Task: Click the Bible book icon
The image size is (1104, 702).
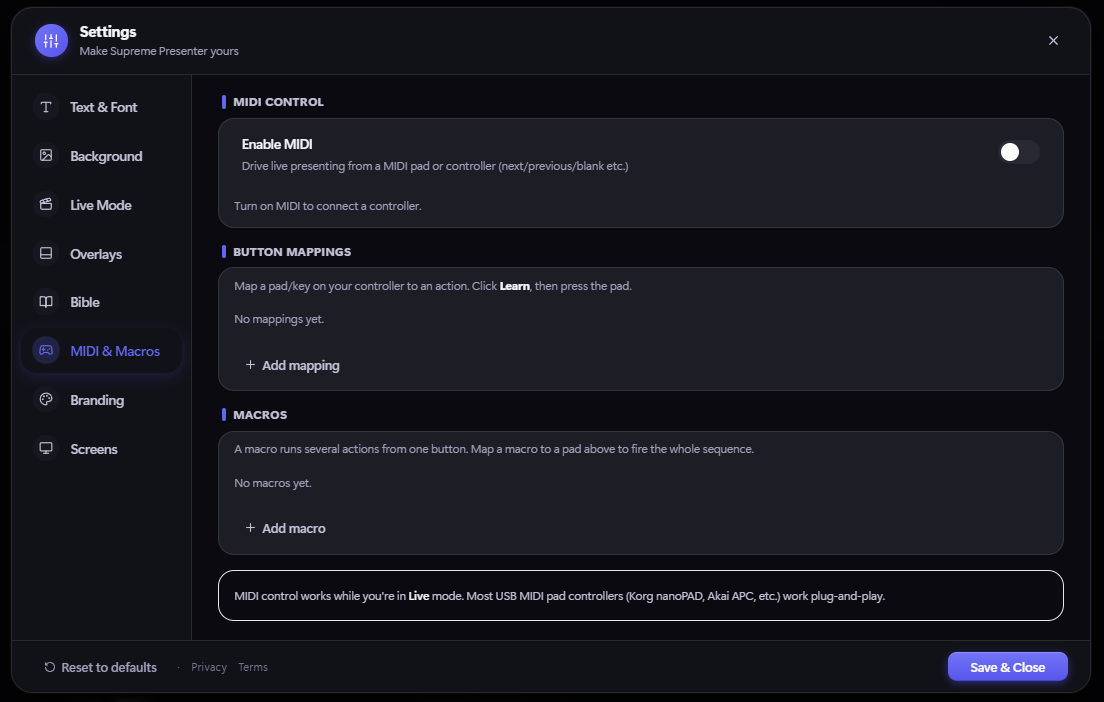Action: [x=46, y=302]
